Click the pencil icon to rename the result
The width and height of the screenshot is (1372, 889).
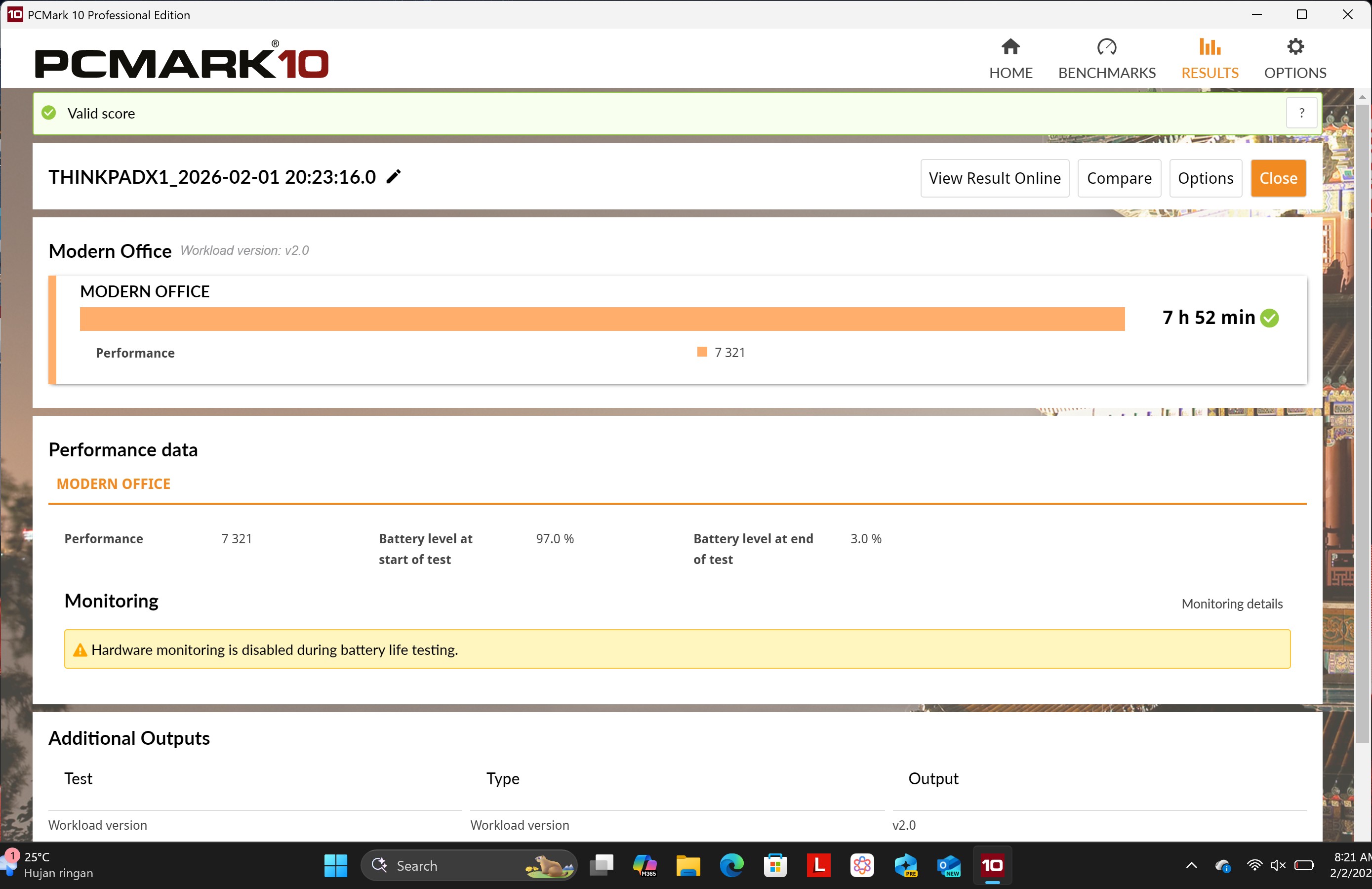point(393,176)
